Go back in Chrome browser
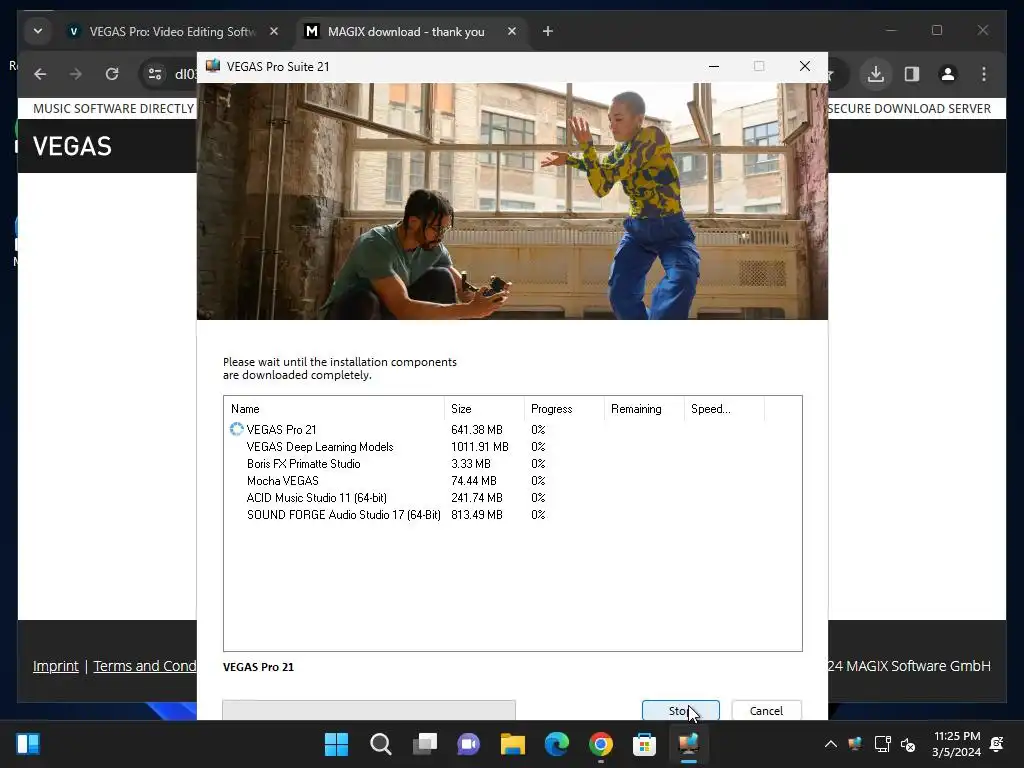 point(40,74)
